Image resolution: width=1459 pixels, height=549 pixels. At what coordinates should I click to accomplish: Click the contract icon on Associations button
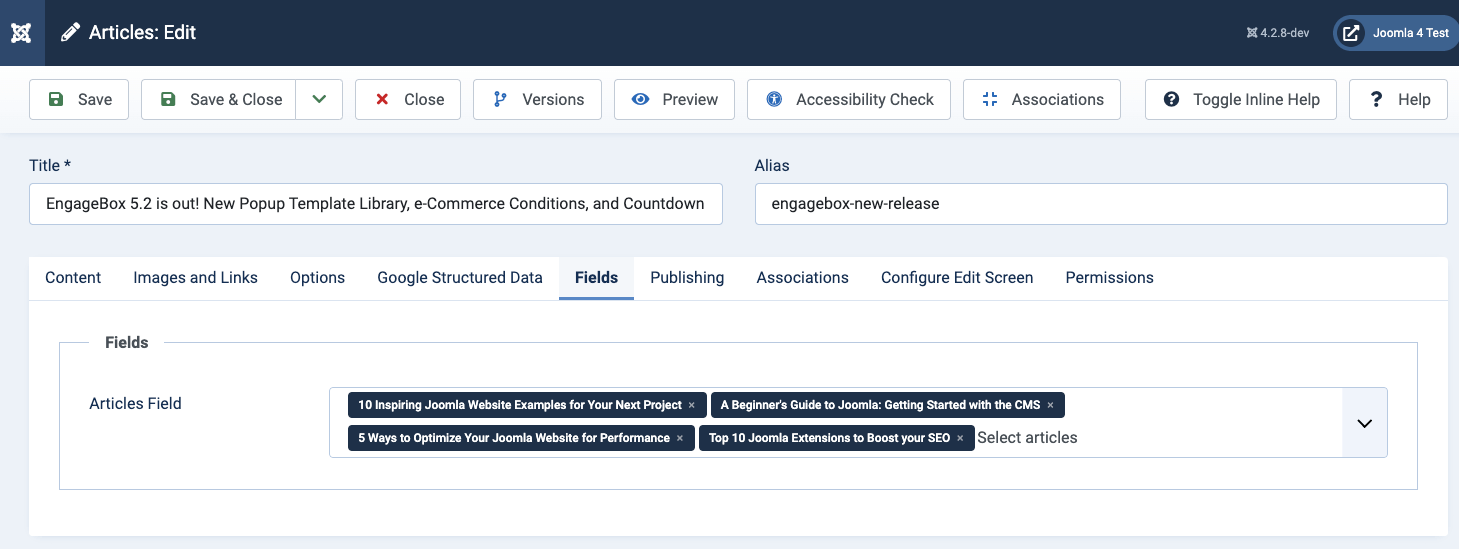tap(990, 99)
